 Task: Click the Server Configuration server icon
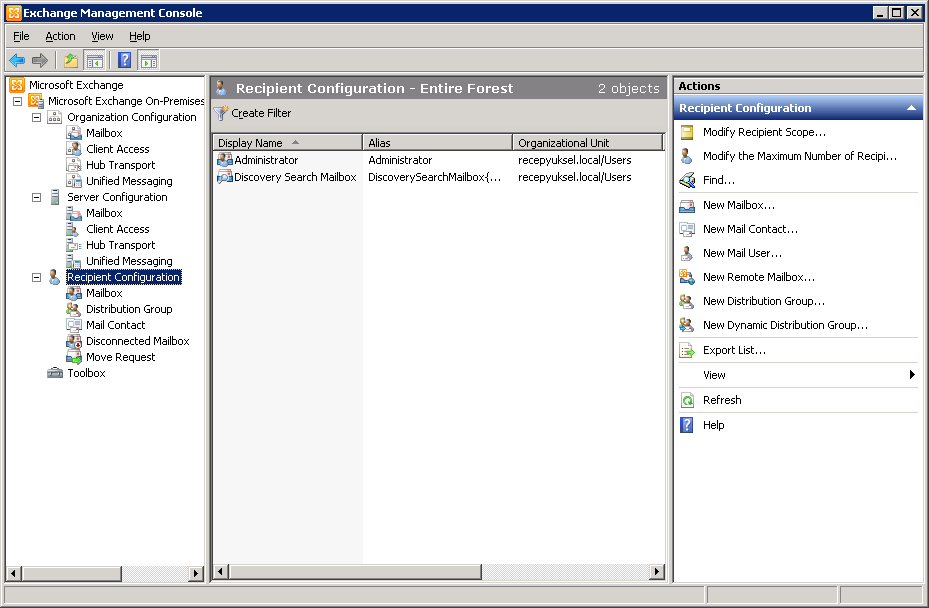[x=55, y=197]
